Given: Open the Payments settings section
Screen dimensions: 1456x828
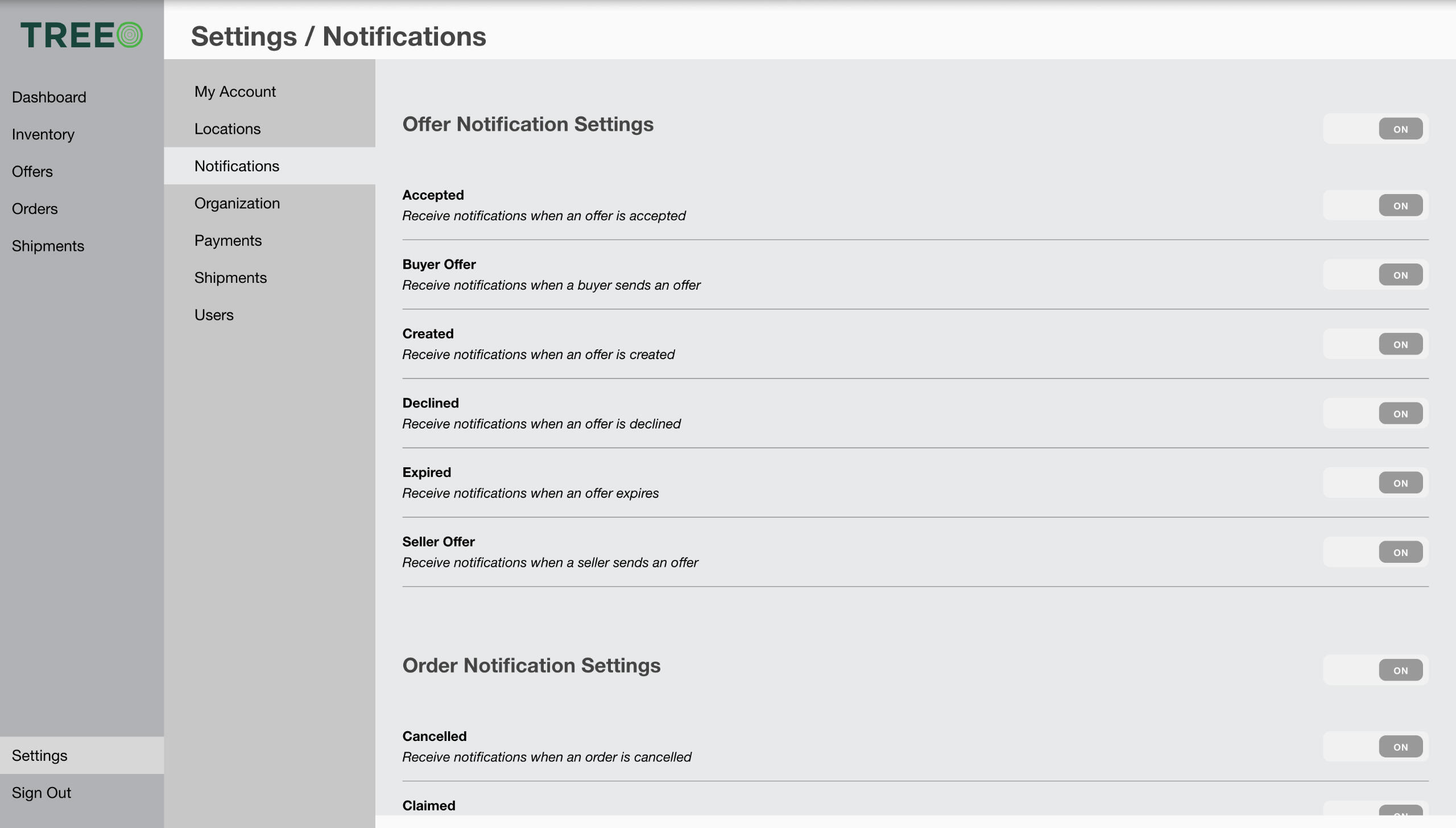Looking at the screenshot, I should coord(228,241).
